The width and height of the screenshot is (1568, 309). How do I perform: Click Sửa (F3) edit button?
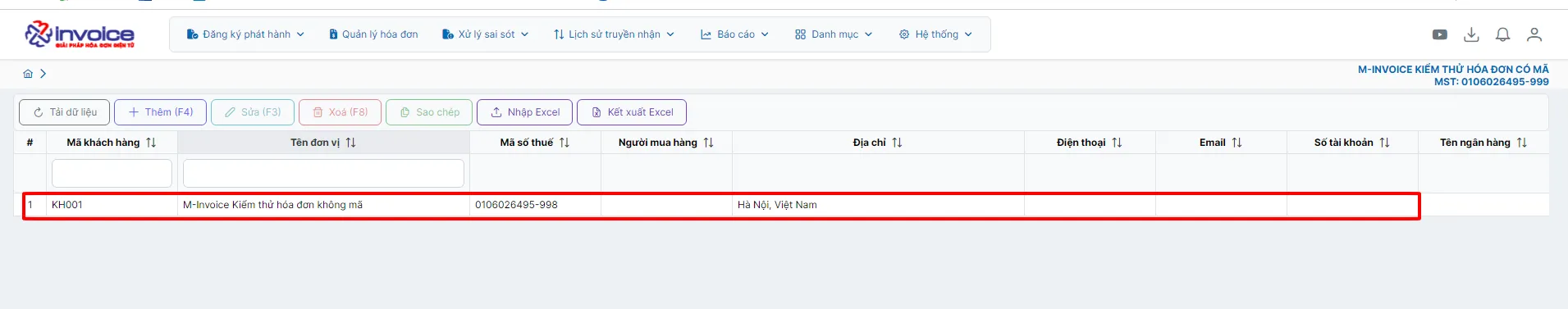253,112
